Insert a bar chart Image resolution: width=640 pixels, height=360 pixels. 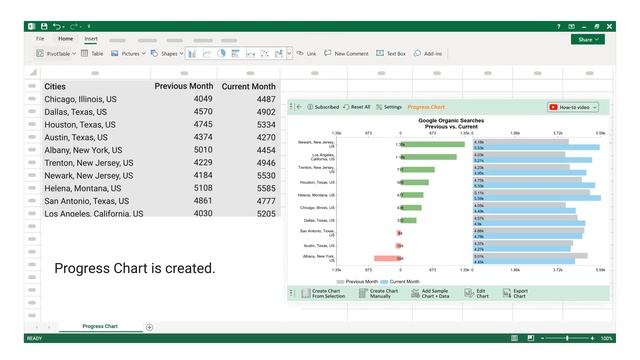236,53
